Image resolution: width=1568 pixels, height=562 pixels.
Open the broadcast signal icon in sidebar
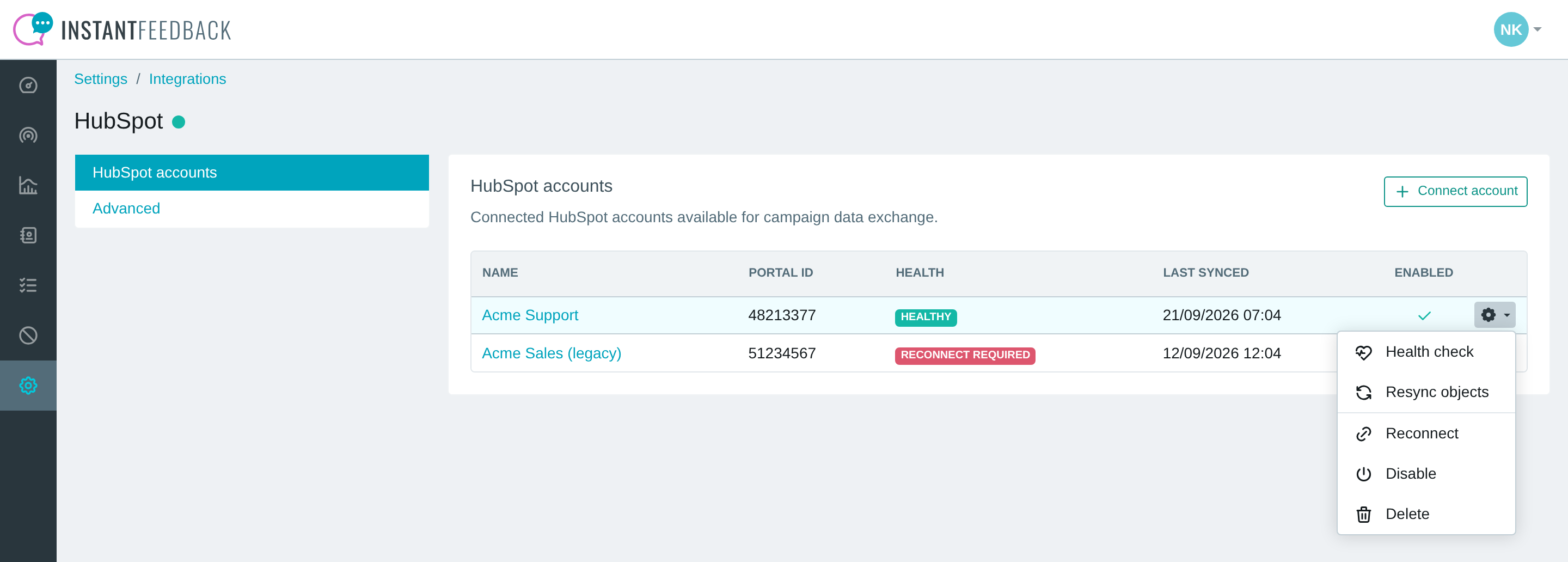28,135
